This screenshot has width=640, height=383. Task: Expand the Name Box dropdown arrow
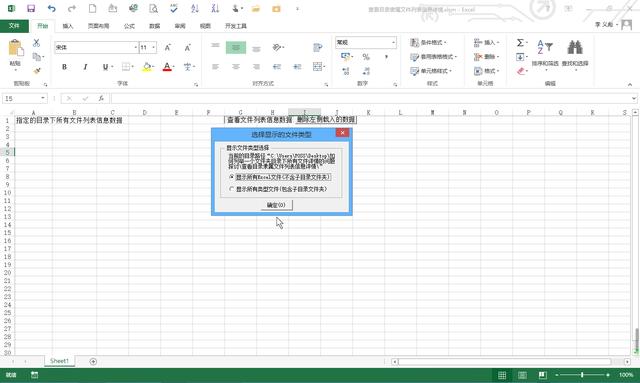click(x=43, y=98)
